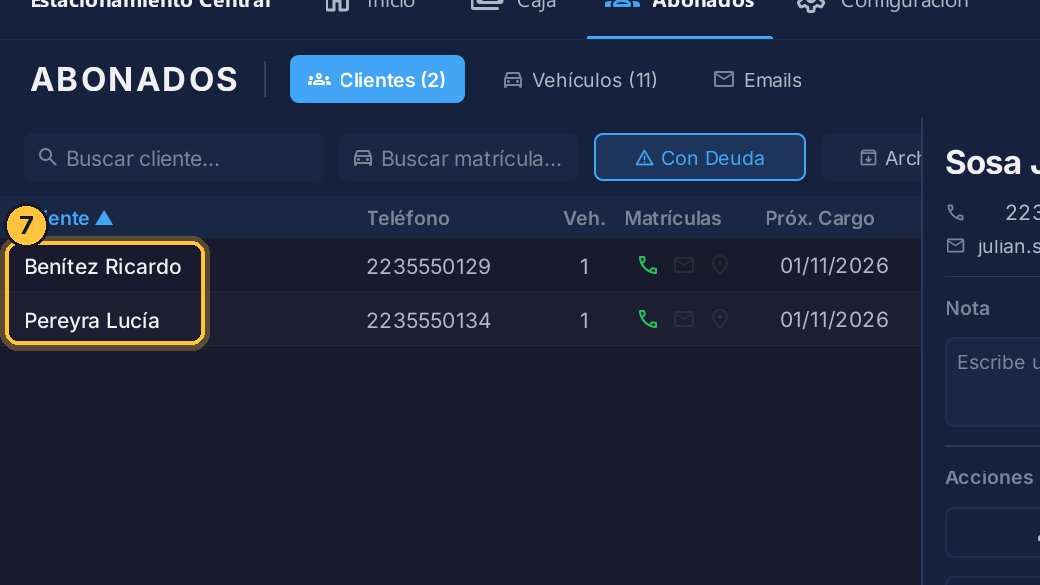Viewport: 1040px width, 585px height.
Task: Click vehicle count in Pereyra Lucía row
Action: [584, 320]
